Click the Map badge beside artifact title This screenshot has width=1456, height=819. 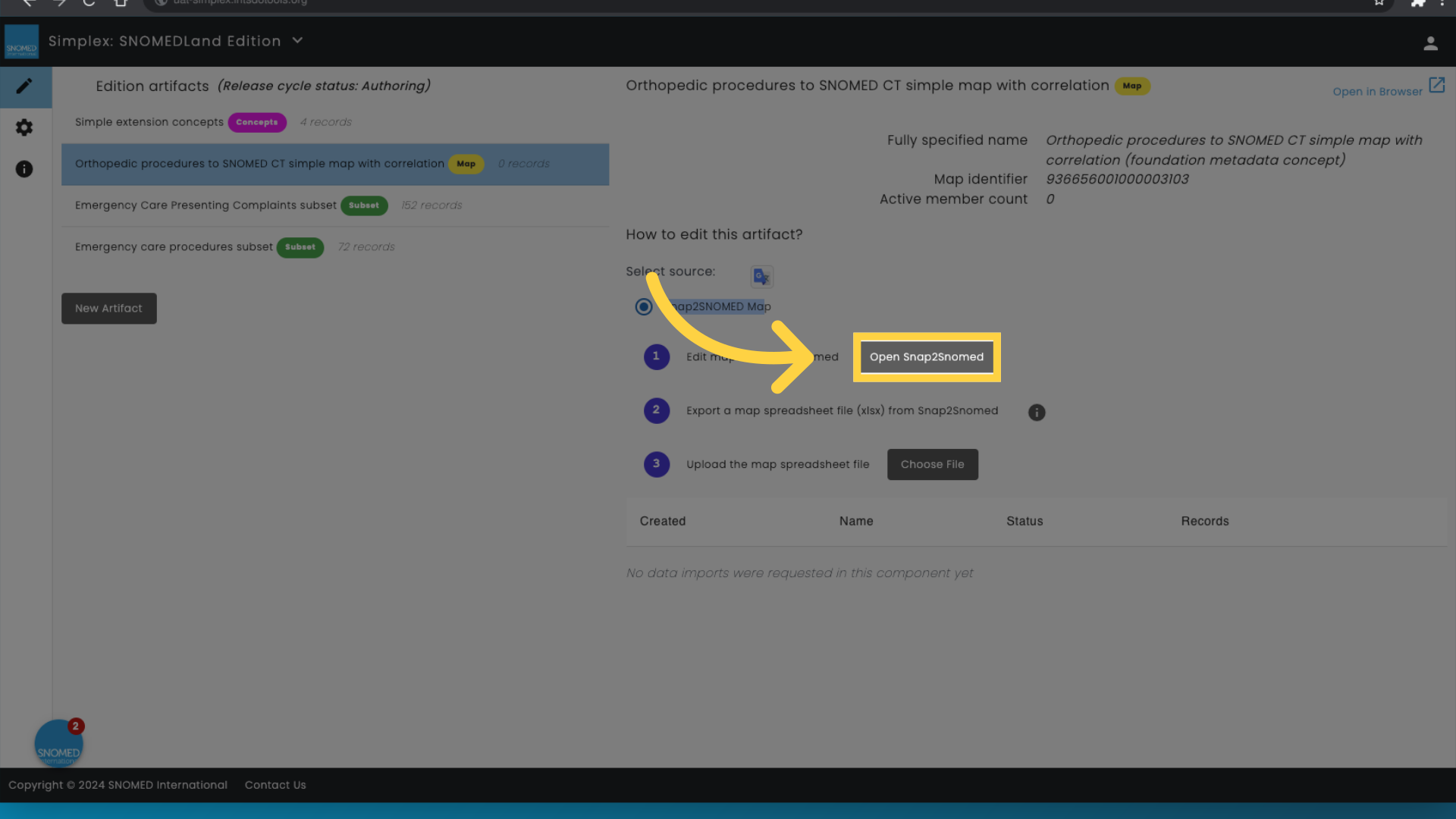click(1132, 86)
